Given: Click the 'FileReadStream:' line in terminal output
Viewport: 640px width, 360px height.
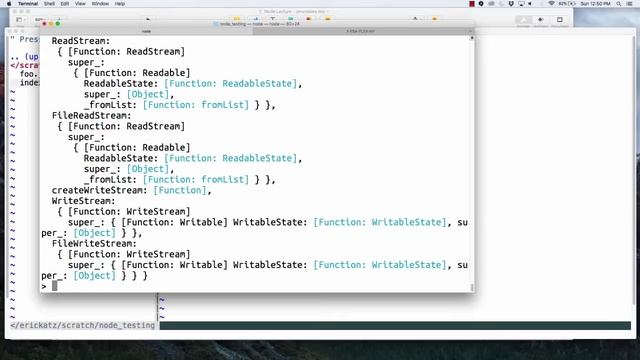Looking at the screenshot, I should [x=91, y=116].
